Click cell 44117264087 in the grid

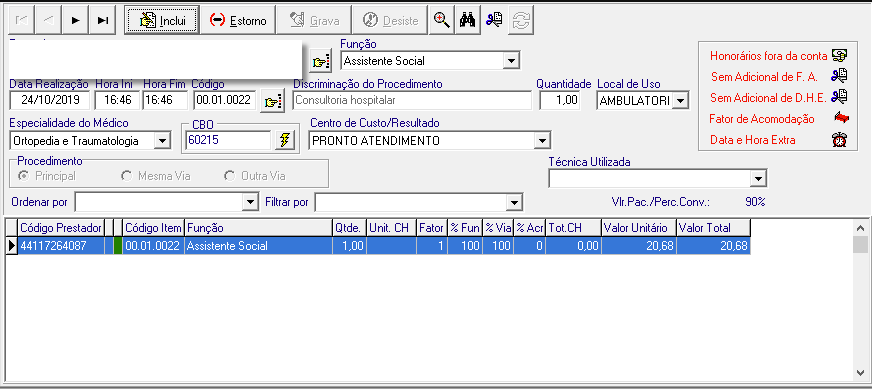61,246
